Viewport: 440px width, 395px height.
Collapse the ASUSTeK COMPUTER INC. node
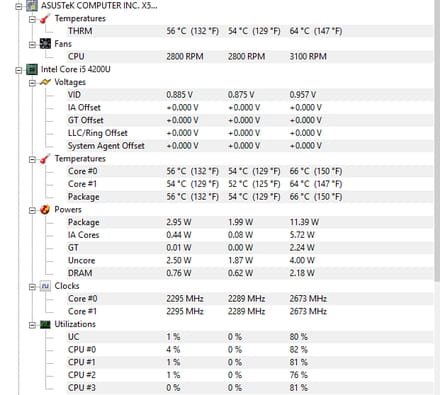click(19, 6)
